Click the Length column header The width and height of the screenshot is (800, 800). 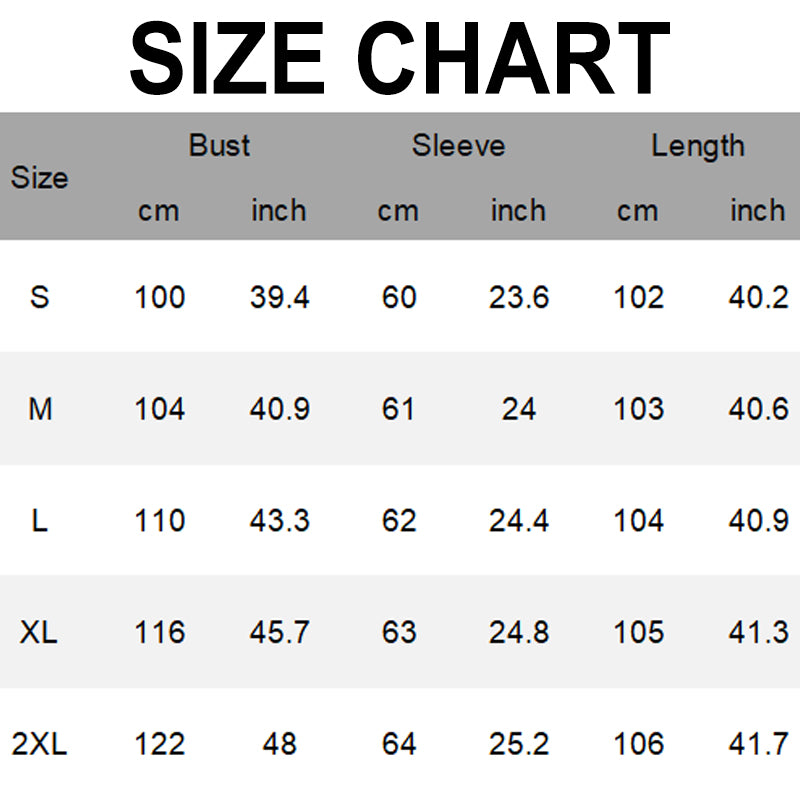pyautogui.click(x=697, y=146)
